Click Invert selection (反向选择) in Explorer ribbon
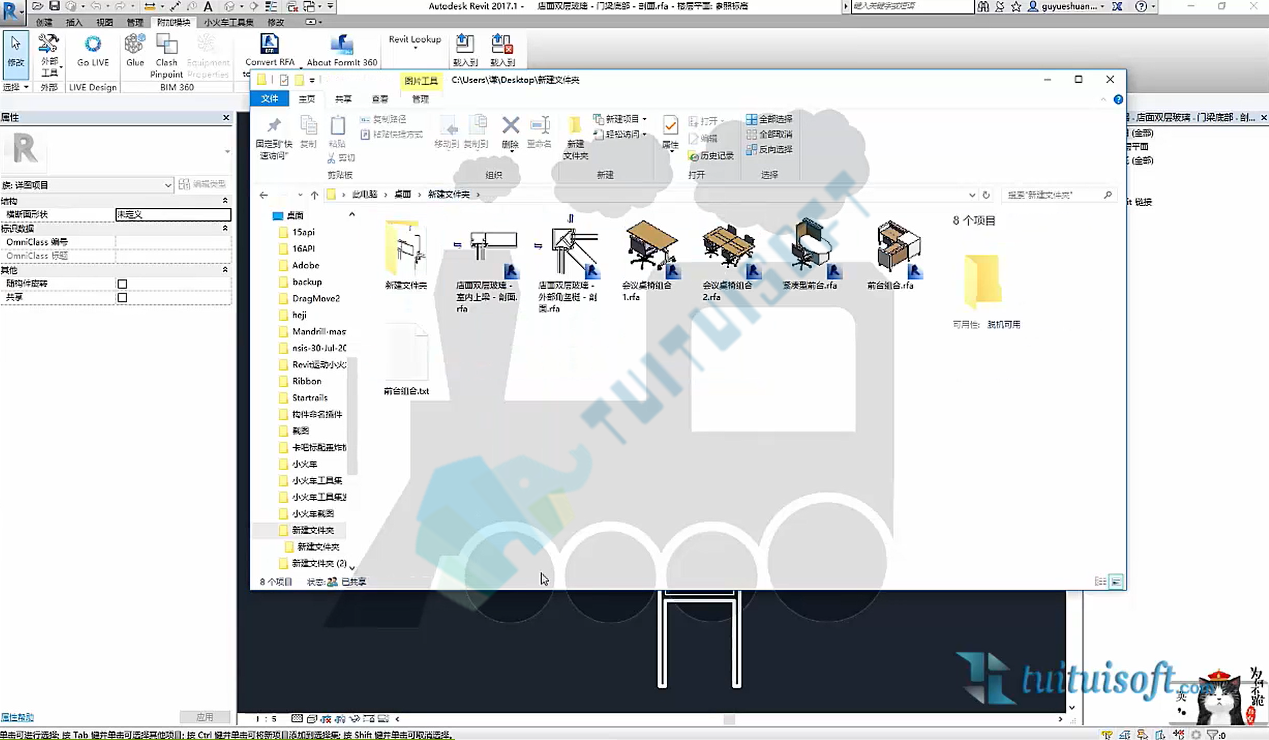Viewport: 1269px width, 740px height. click(769, 149)
